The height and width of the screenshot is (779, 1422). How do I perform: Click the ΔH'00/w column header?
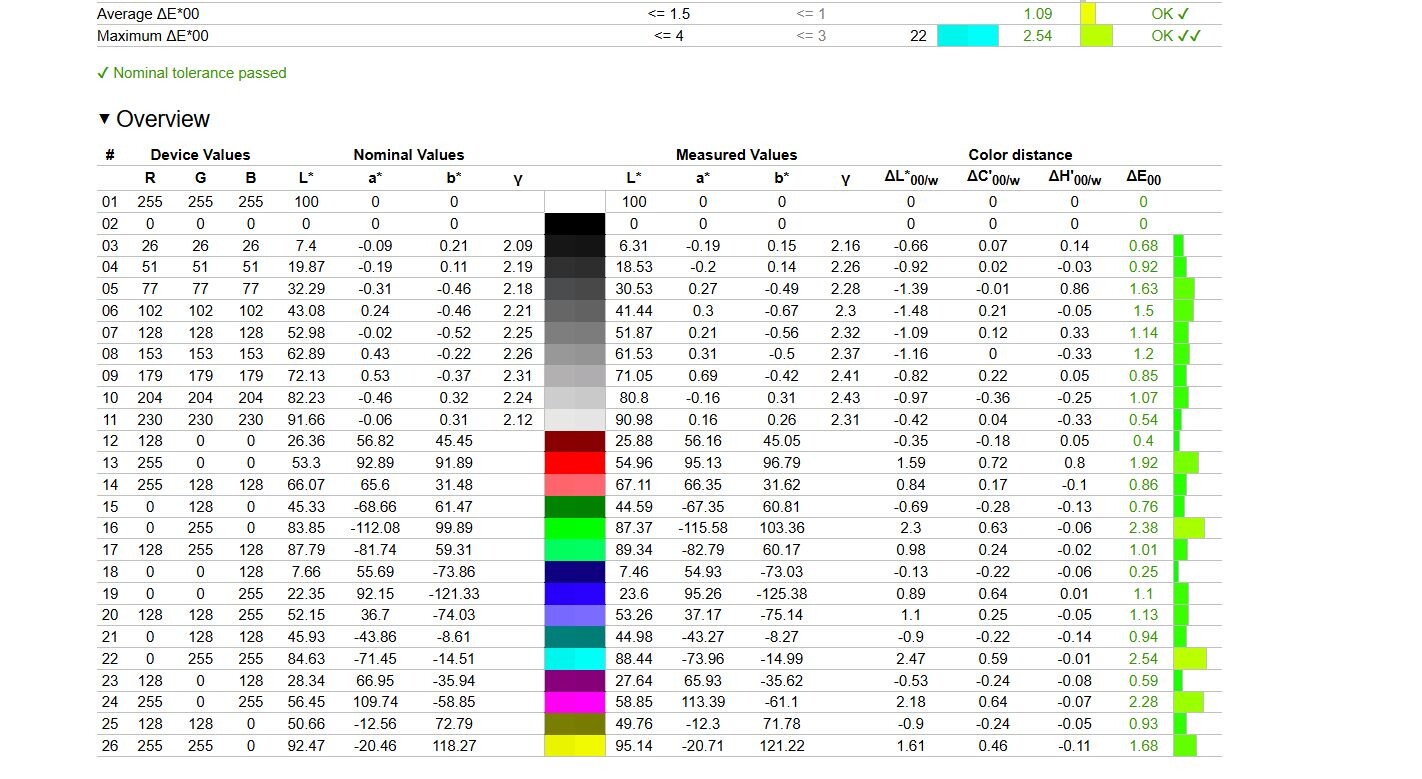[x=1075, y=178]
